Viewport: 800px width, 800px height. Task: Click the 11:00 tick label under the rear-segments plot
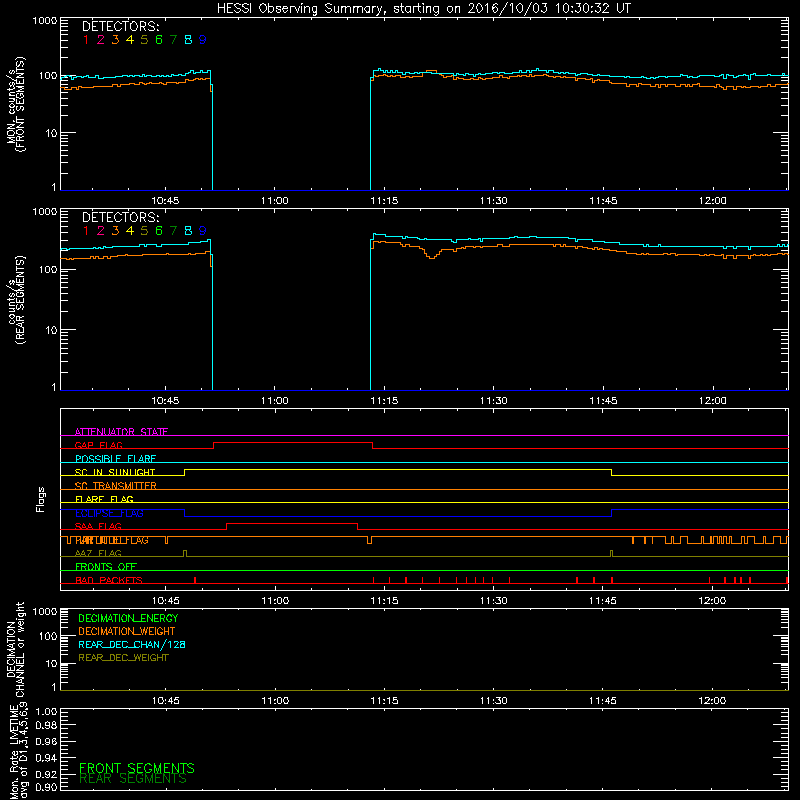tap(274, 401)
